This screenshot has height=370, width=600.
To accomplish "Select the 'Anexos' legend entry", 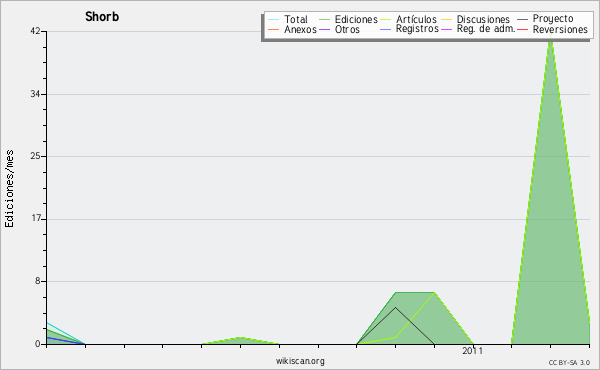I will point(300,29).
